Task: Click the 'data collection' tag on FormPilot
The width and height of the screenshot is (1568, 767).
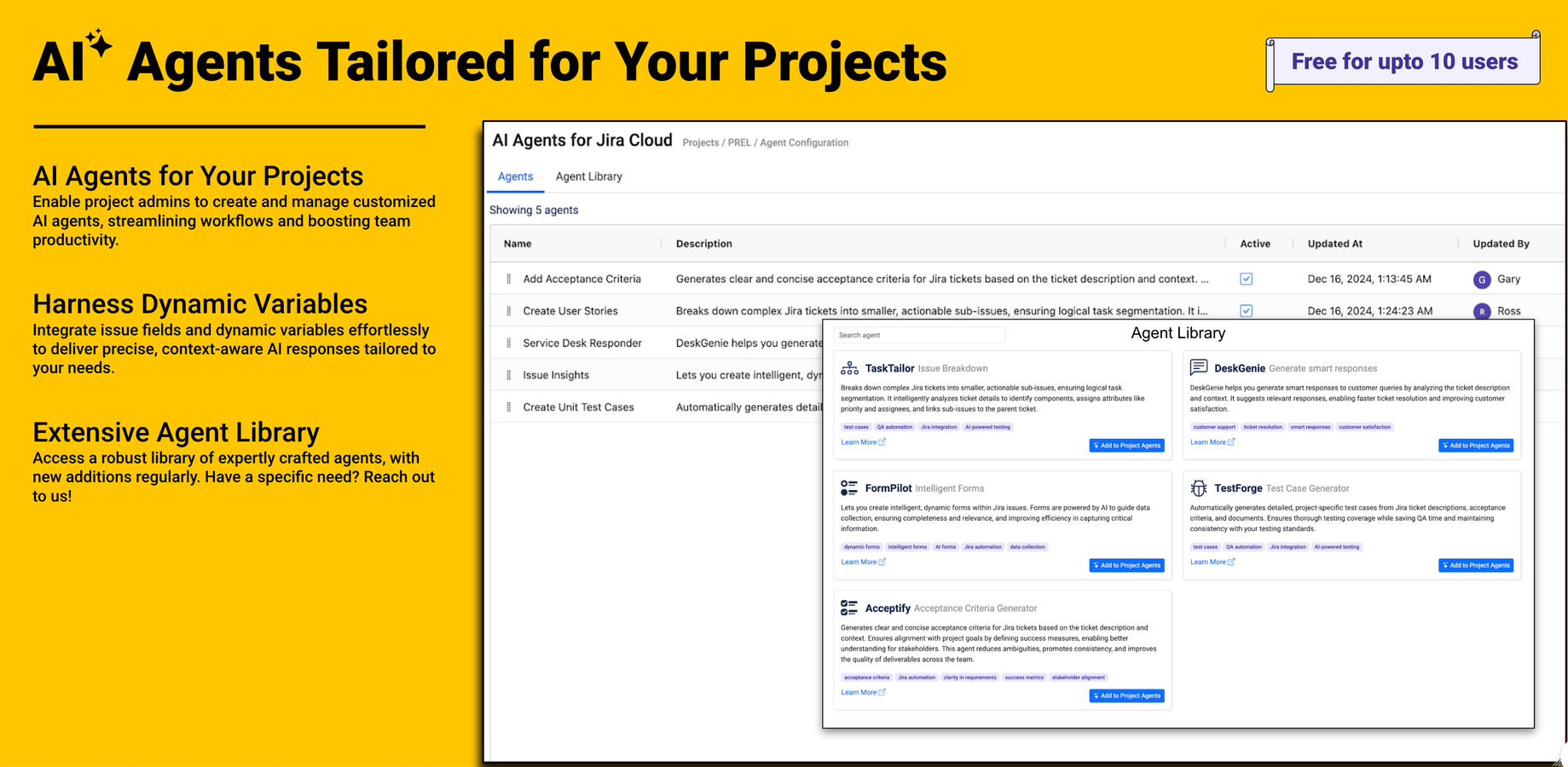Action: tap(1027, 547)
